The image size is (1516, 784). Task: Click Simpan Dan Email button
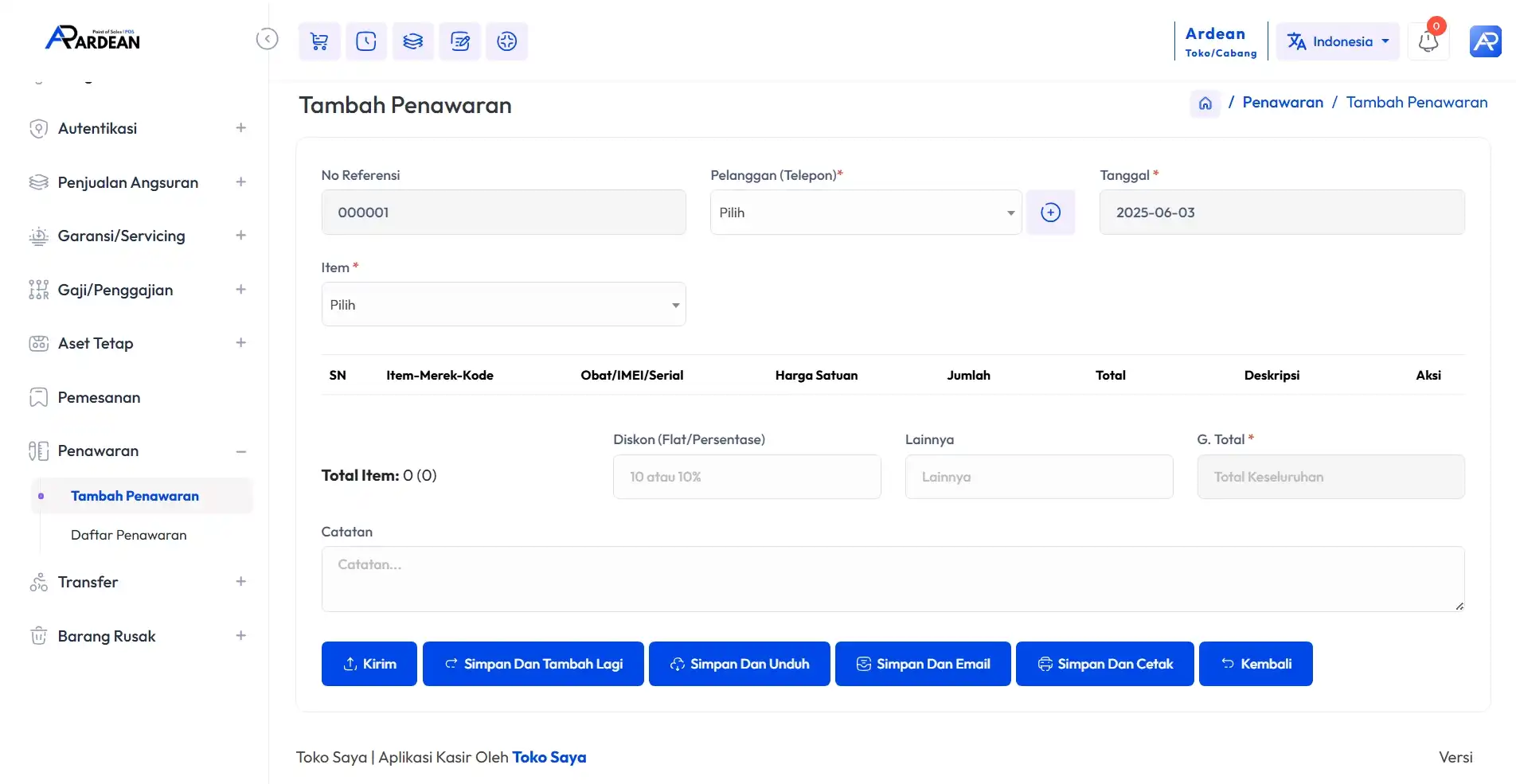point(923,664)
